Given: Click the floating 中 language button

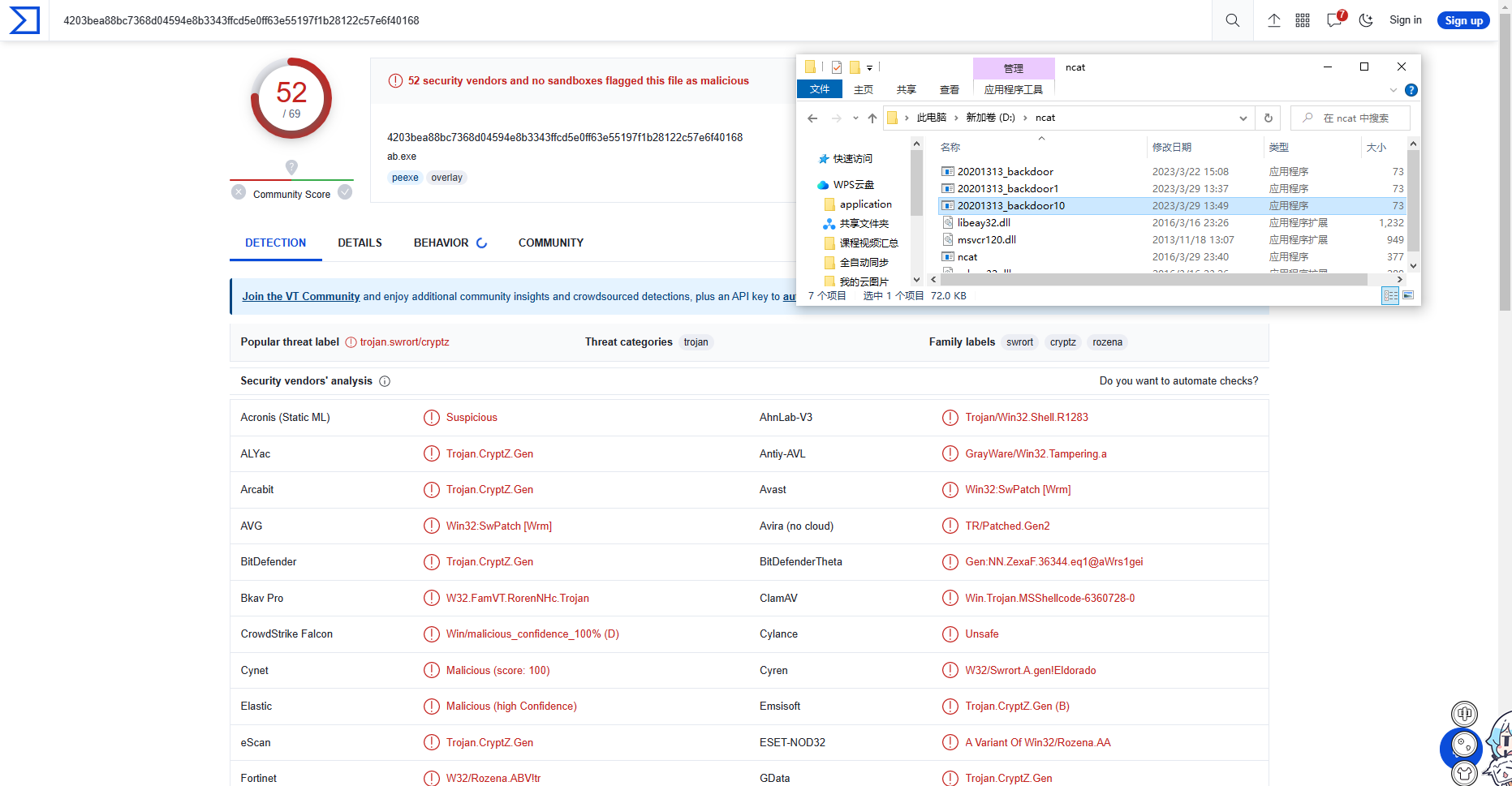Looking at the screenshot, I should coord(1465,715).
